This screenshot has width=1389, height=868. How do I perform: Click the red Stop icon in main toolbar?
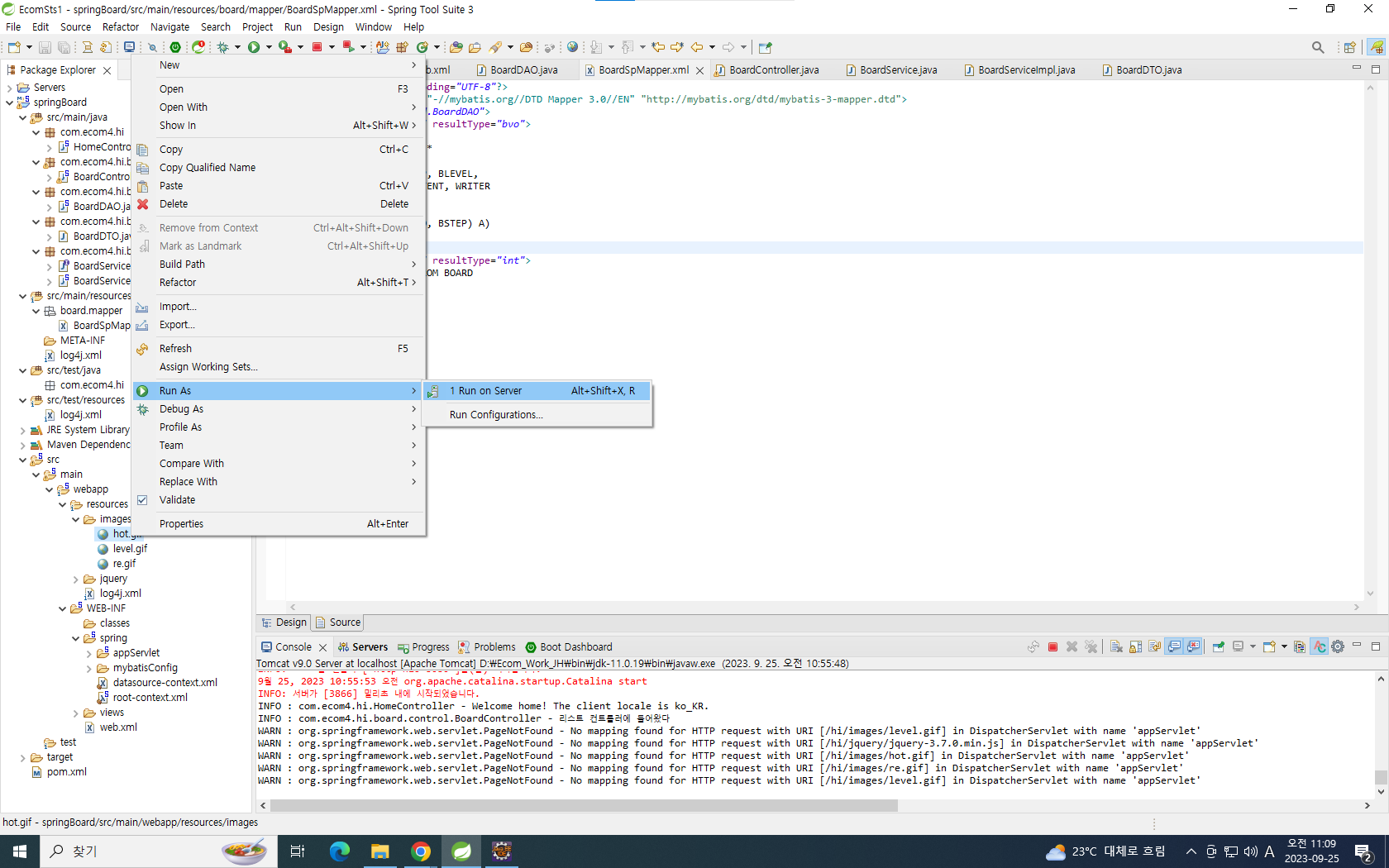coord(317,47)
